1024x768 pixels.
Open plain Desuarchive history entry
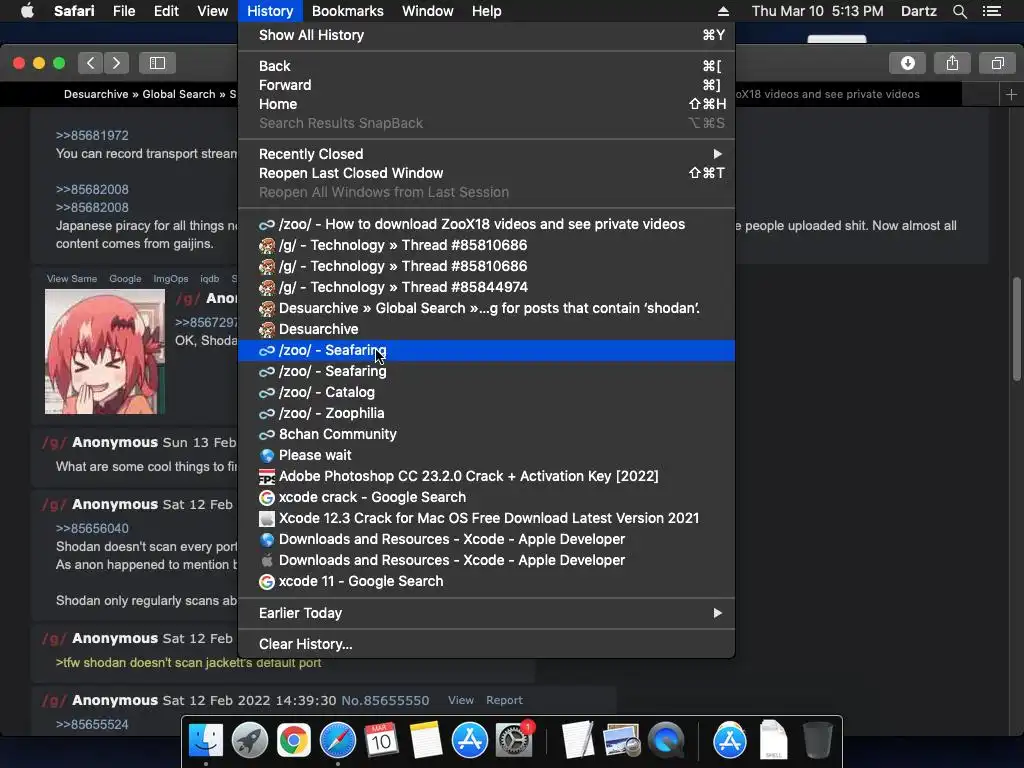[487, 329]
